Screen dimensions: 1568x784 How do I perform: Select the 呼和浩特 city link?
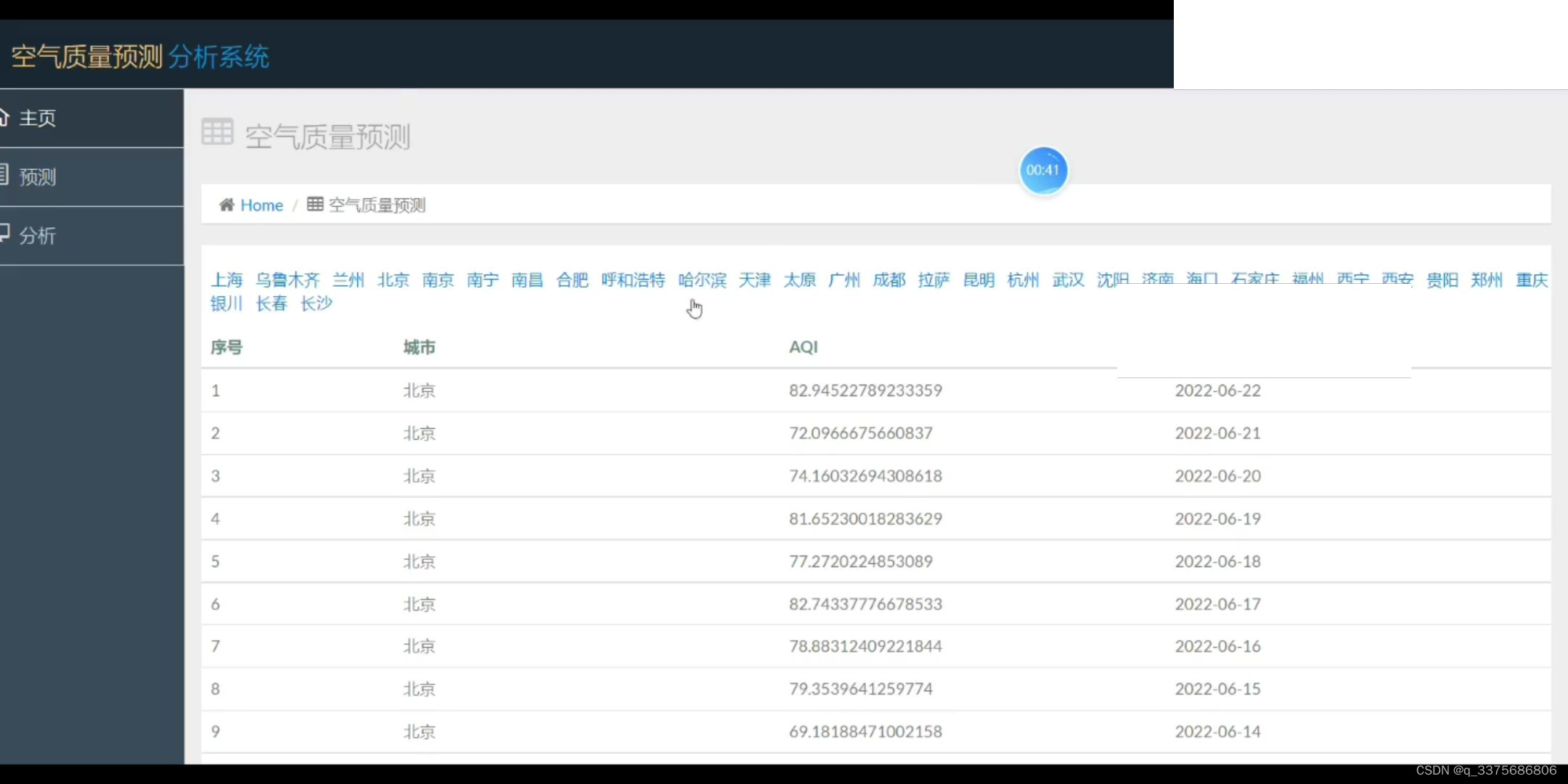click(x=633, y=280)
